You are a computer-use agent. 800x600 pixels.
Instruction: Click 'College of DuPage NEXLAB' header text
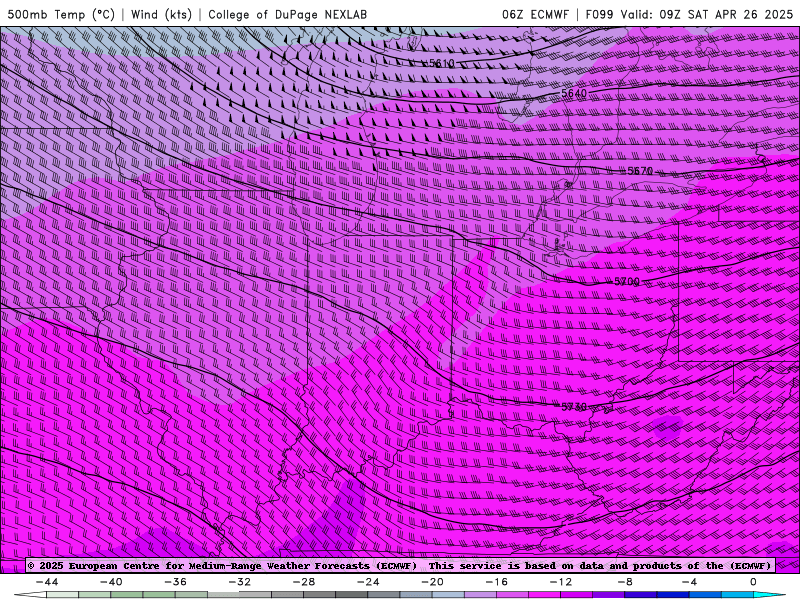287,14
